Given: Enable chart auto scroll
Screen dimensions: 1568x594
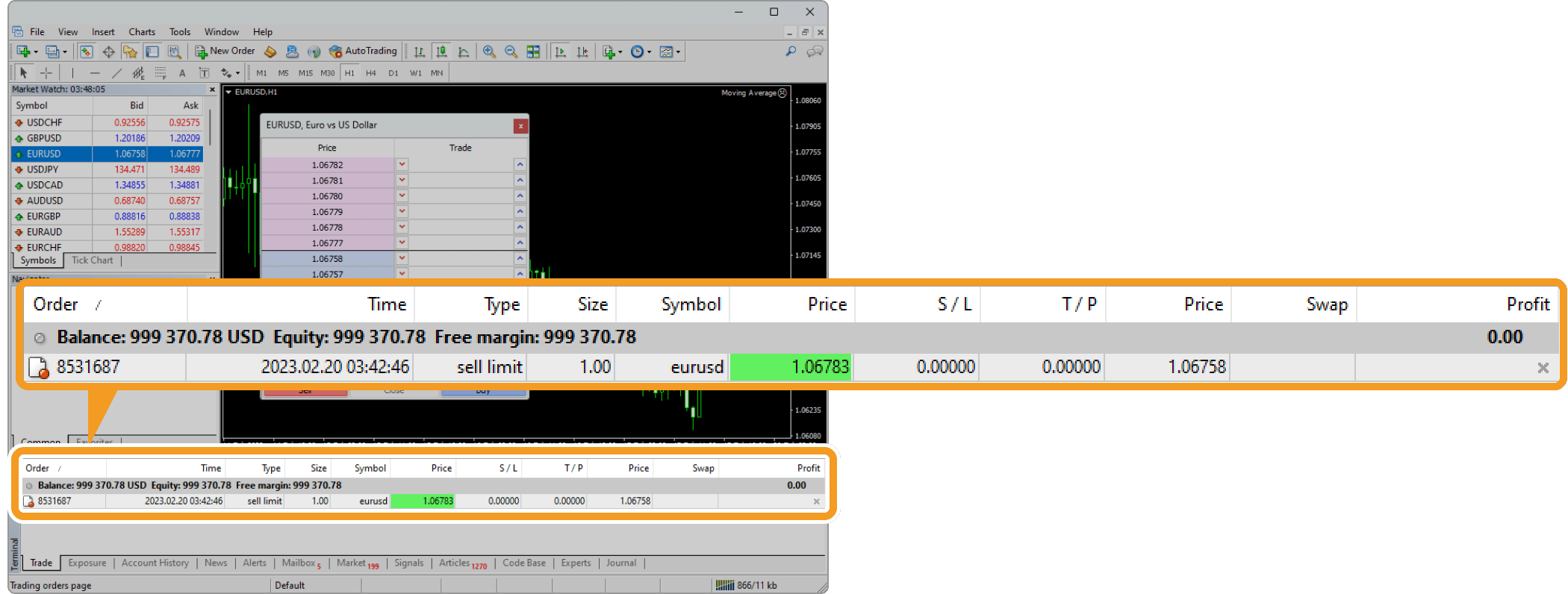Looking at the screenshot, I should point(561,51).
